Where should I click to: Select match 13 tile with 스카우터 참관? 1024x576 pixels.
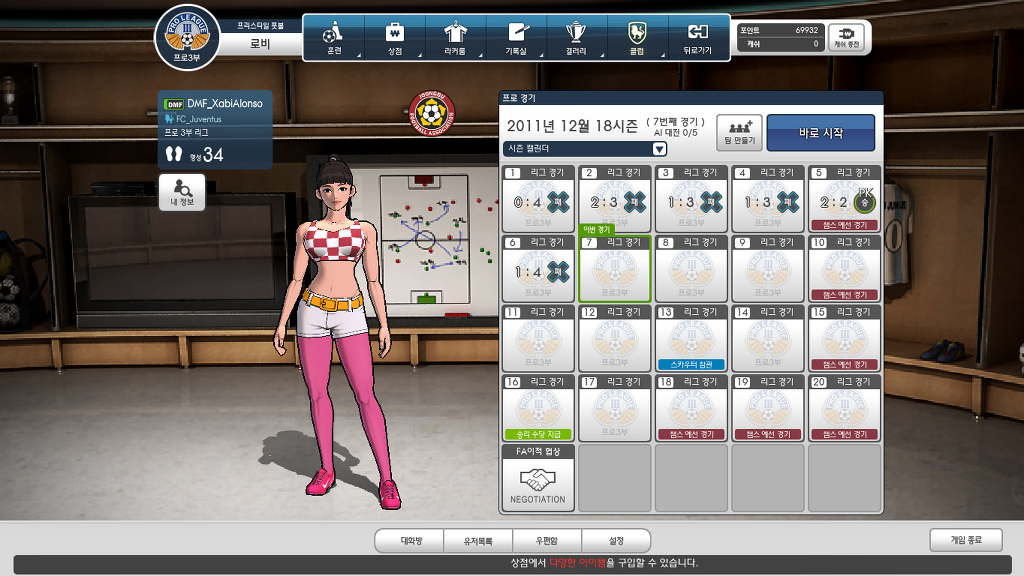coord(690,338)
